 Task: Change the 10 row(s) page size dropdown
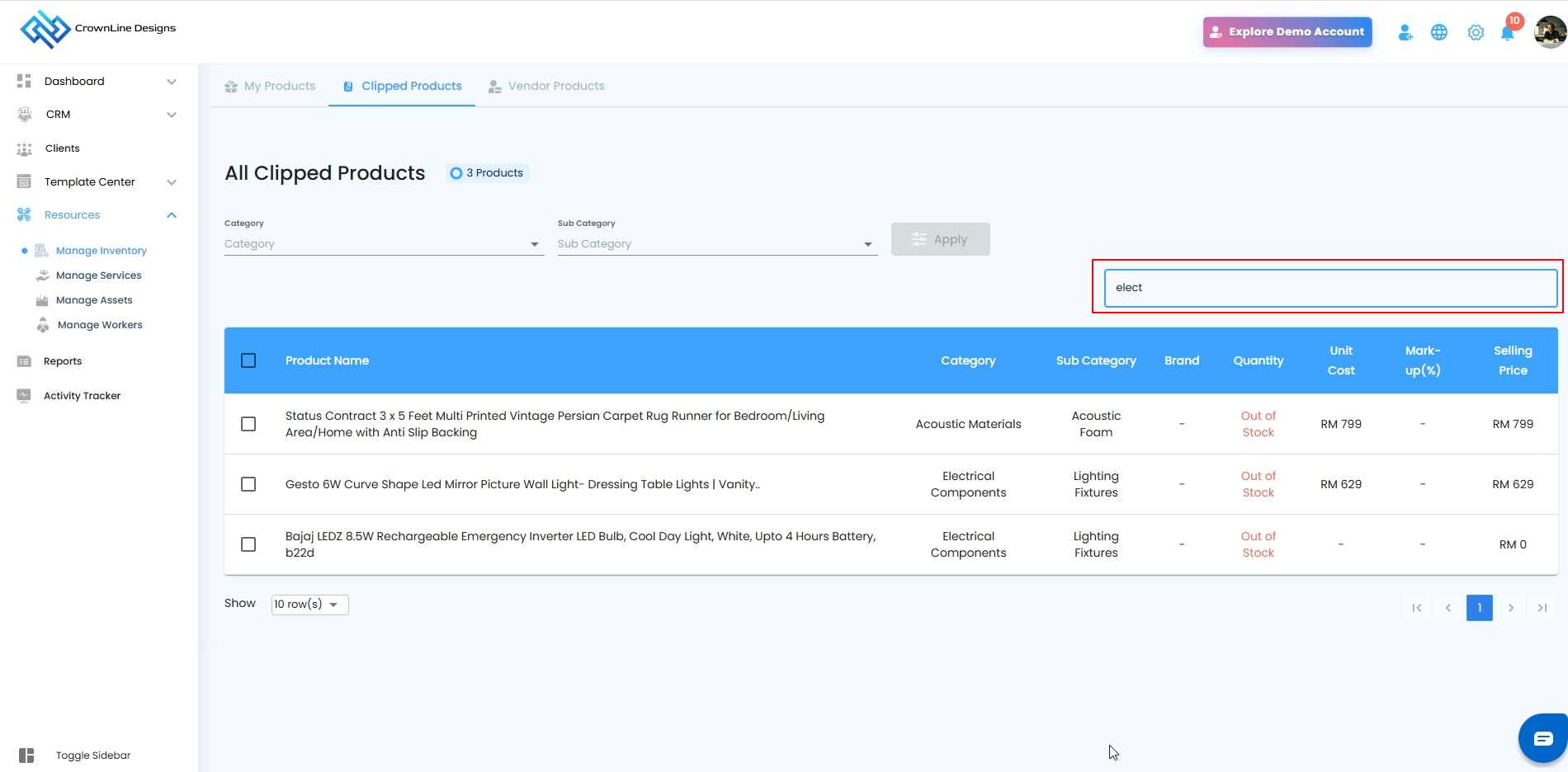coord(309,605)
